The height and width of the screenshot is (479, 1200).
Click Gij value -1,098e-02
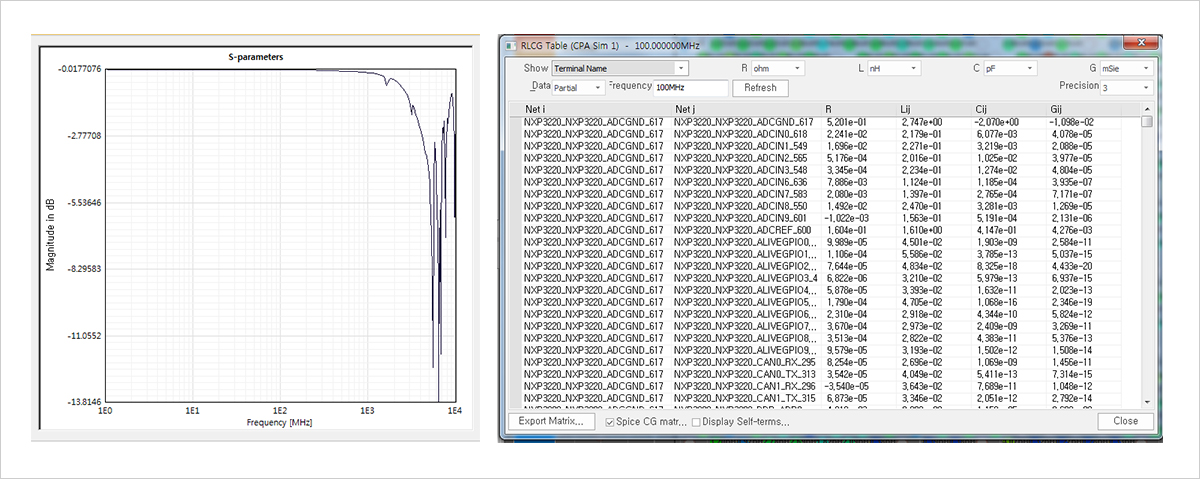[1073, 121]
